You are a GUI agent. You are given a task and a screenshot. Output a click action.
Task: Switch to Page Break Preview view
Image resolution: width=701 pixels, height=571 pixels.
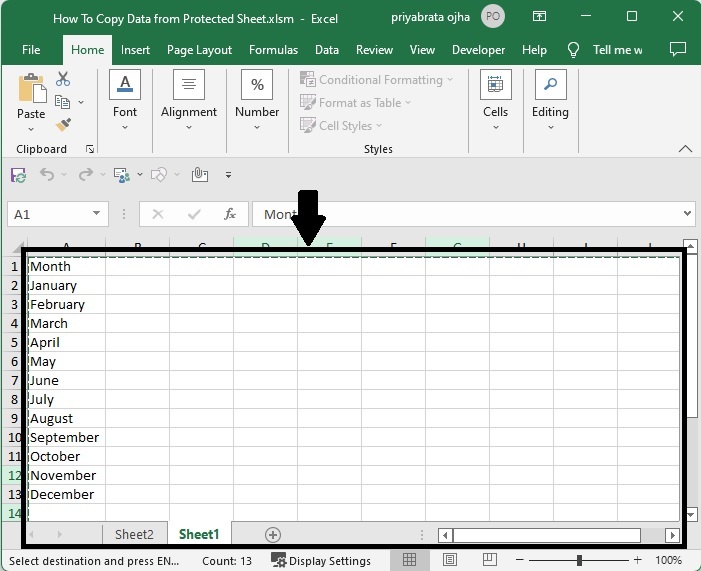coord(491,560)
